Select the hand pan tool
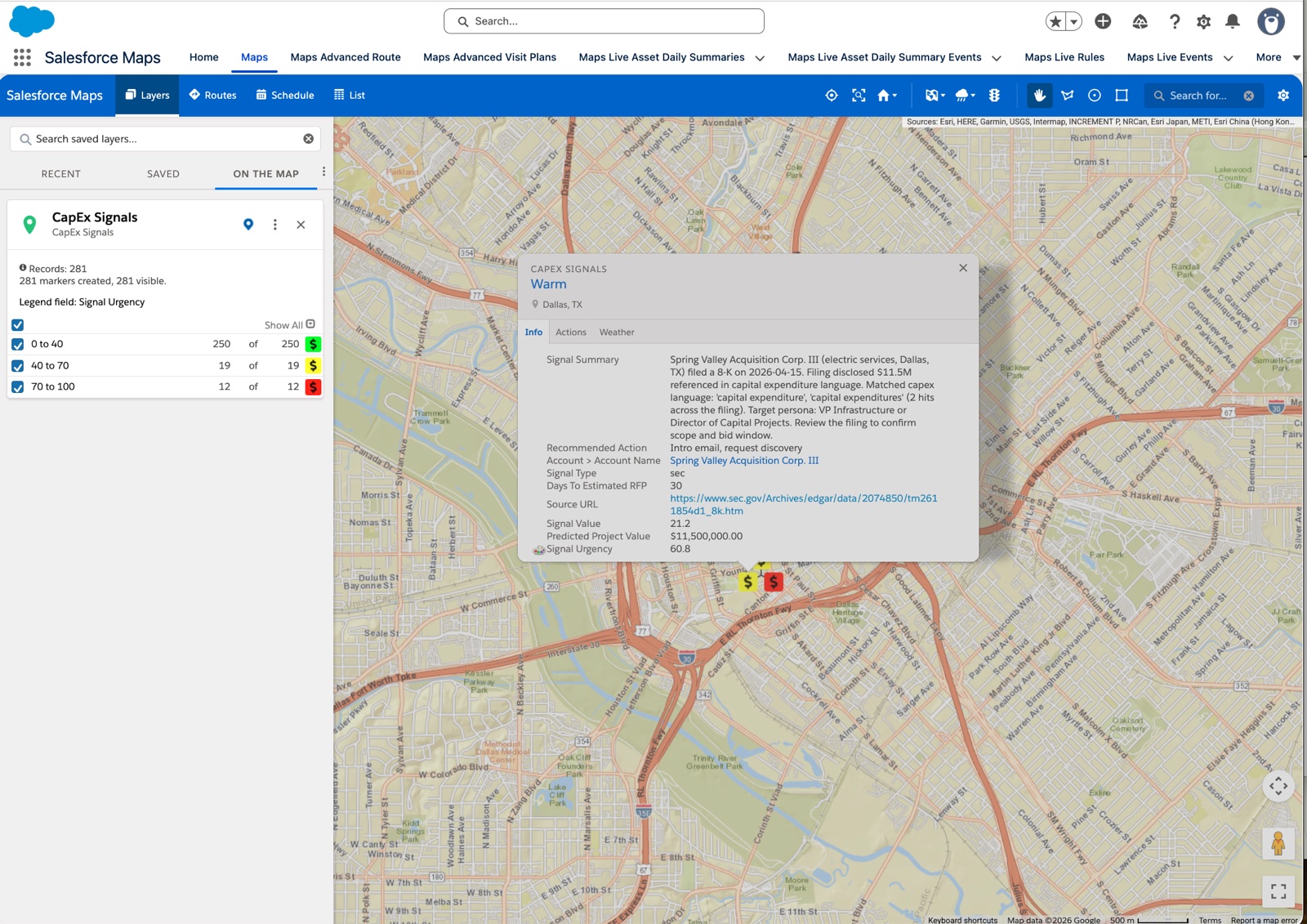The height and width of the screenshot is (924, 1307). click(1040, 96)
